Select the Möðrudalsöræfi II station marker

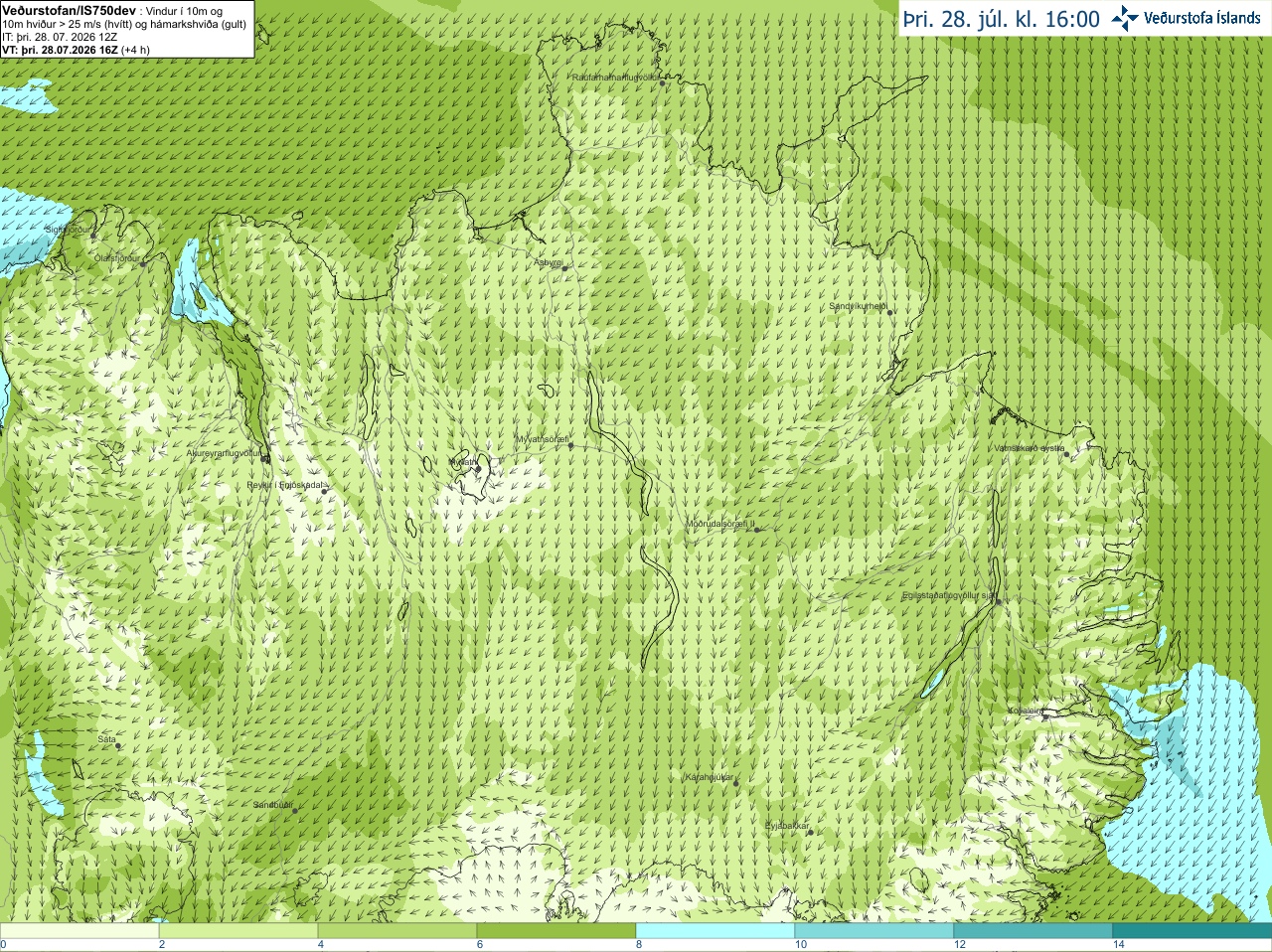[x=757, y=530]
